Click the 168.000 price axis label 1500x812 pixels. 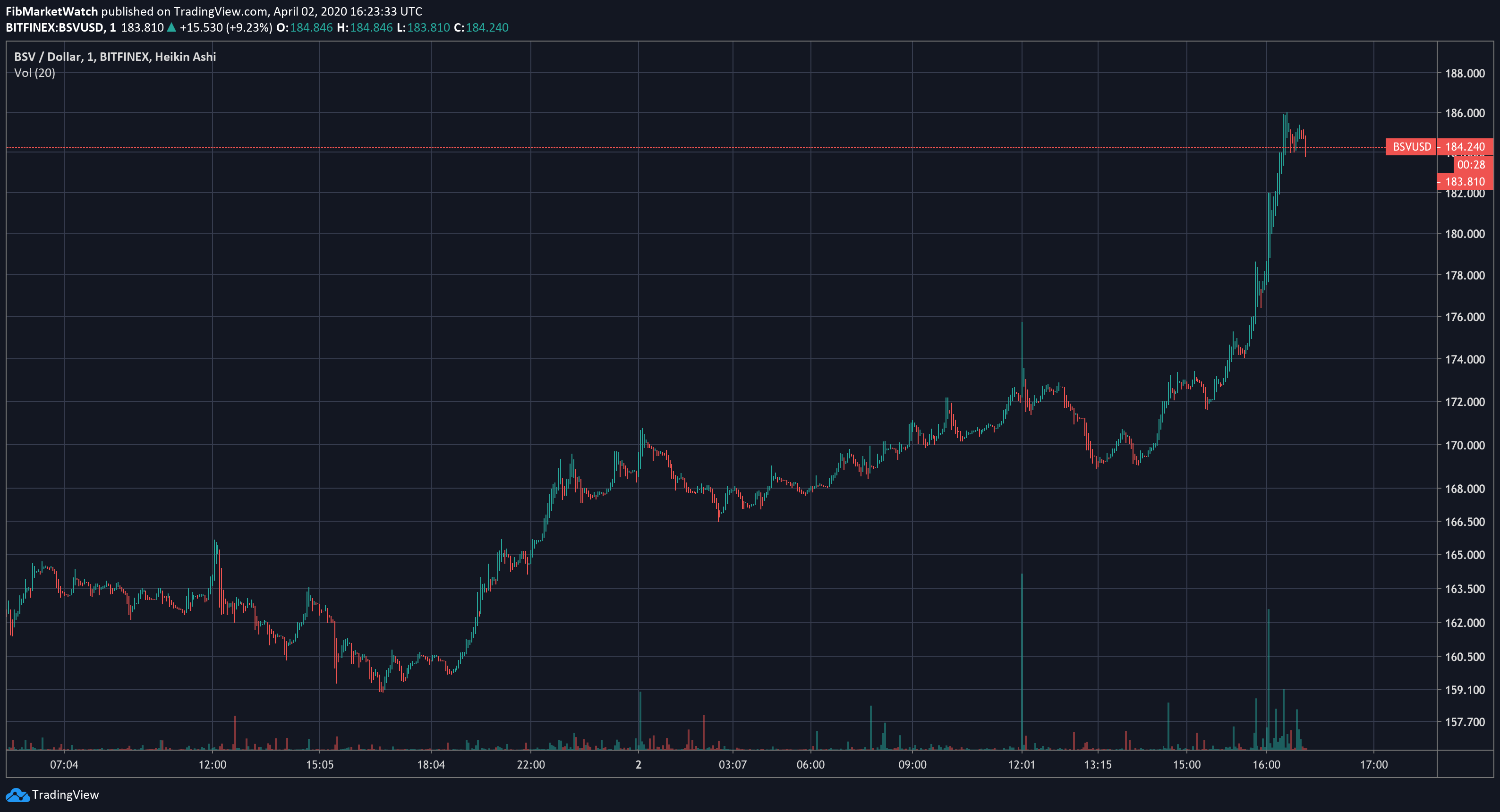(1465, 489)
